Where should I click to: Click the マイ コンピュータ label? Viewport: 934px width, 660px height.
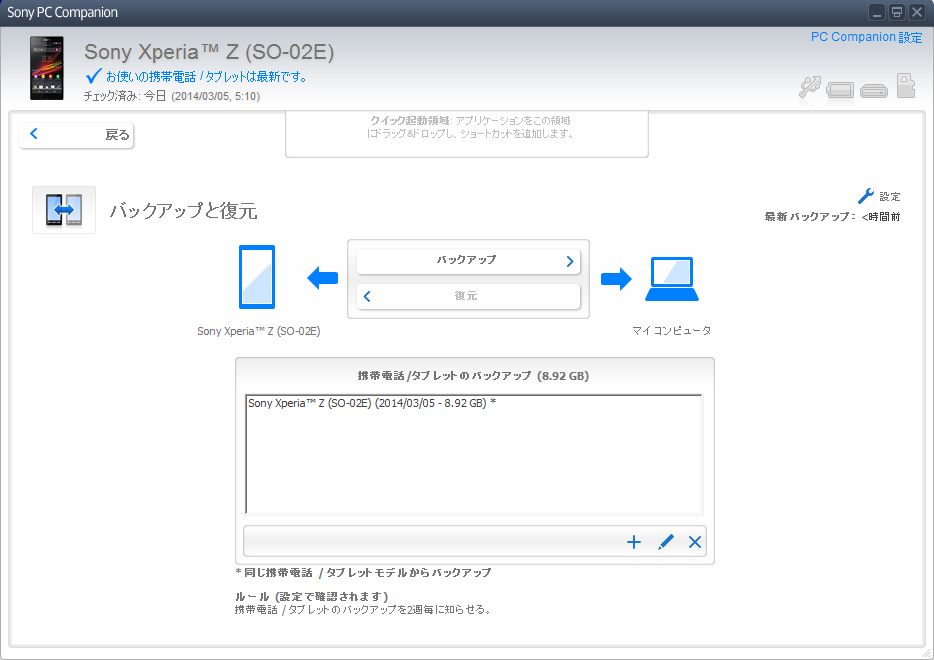(671, 331)
